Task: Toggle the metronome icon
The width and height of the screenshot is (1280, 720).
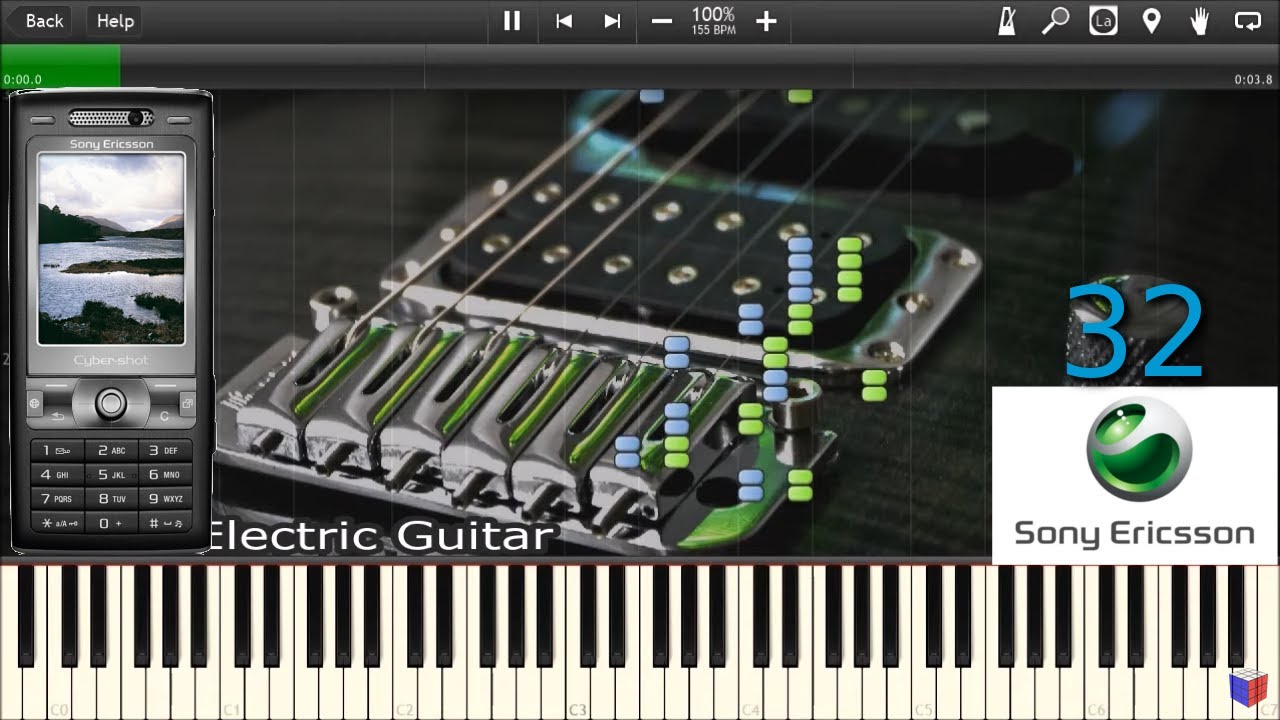Action: [x=1007, y=21]
